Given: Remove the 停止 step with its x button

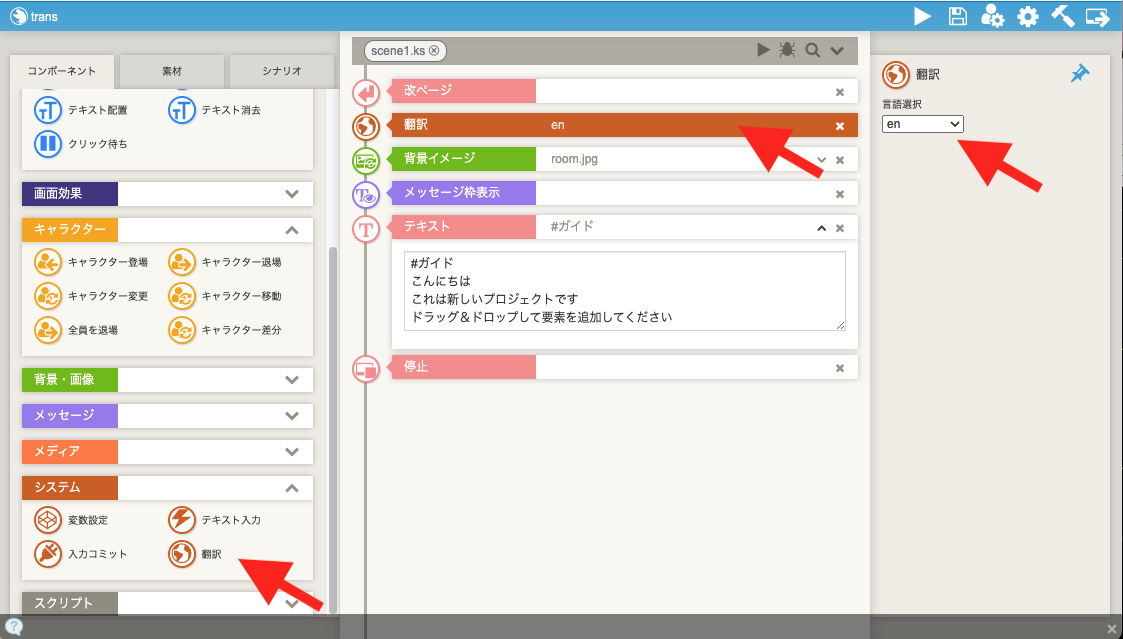Looking at the screenshot, I should pyautogui.click(x=840, y=368).
